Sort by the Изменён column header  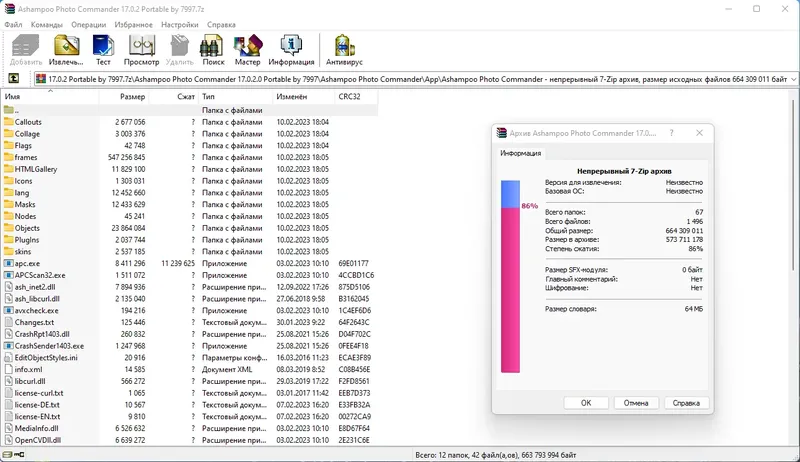[304, 96]
